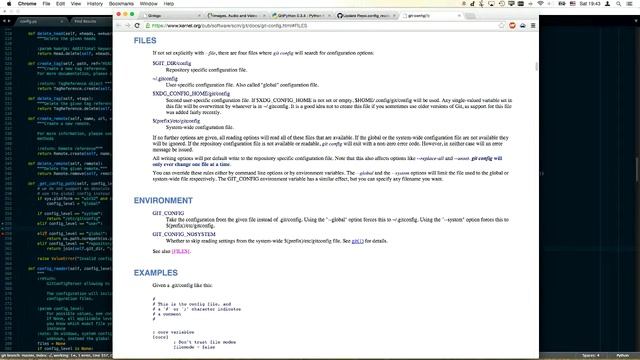Viewport: 640px width, 360px height.
Task: Click the Wi-Fi icon in the menu bar
Action: point(540,4)
